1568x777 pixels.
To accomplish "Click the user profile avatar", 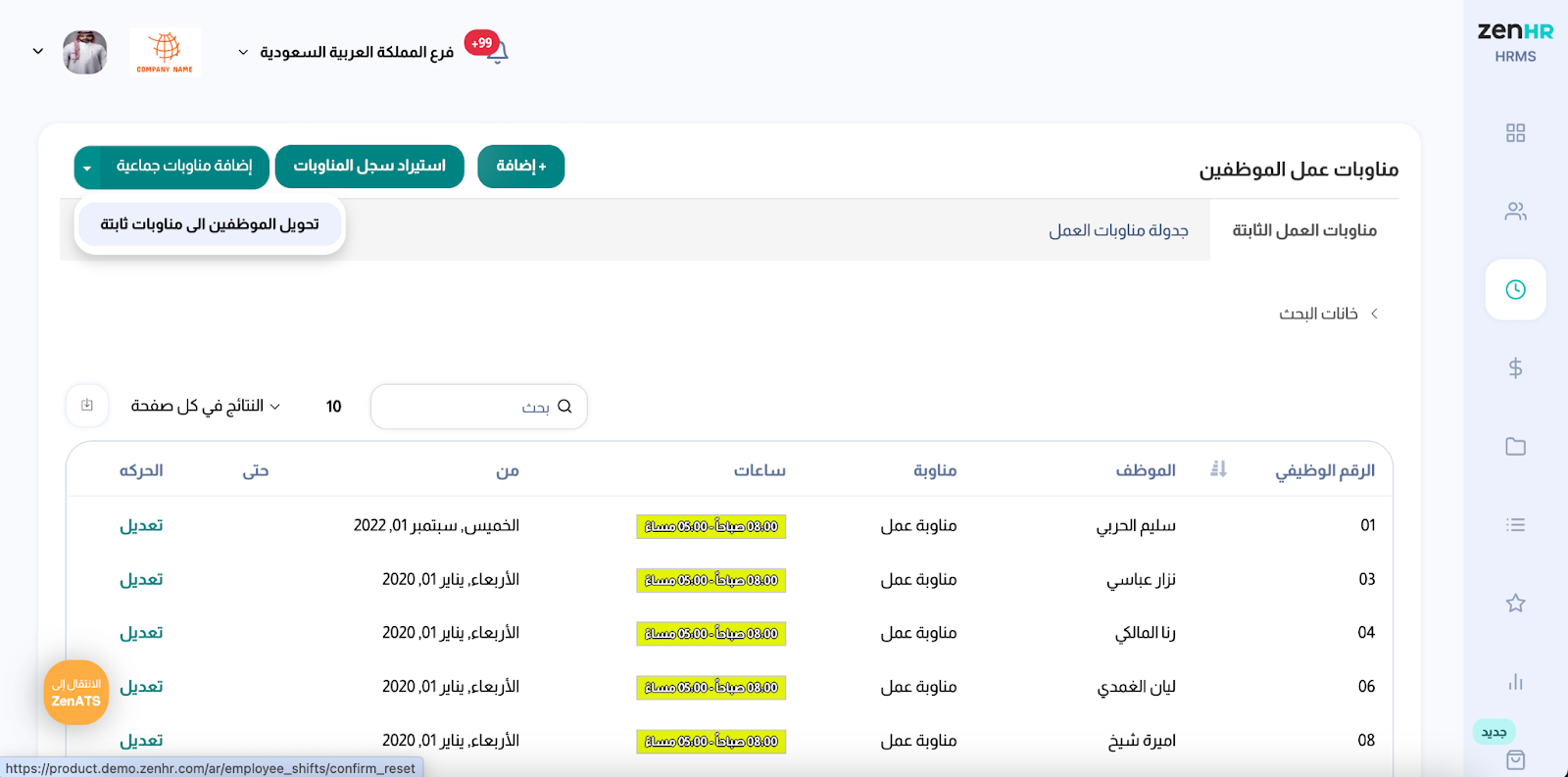I will pyautogui.click(x=85, y=52).
